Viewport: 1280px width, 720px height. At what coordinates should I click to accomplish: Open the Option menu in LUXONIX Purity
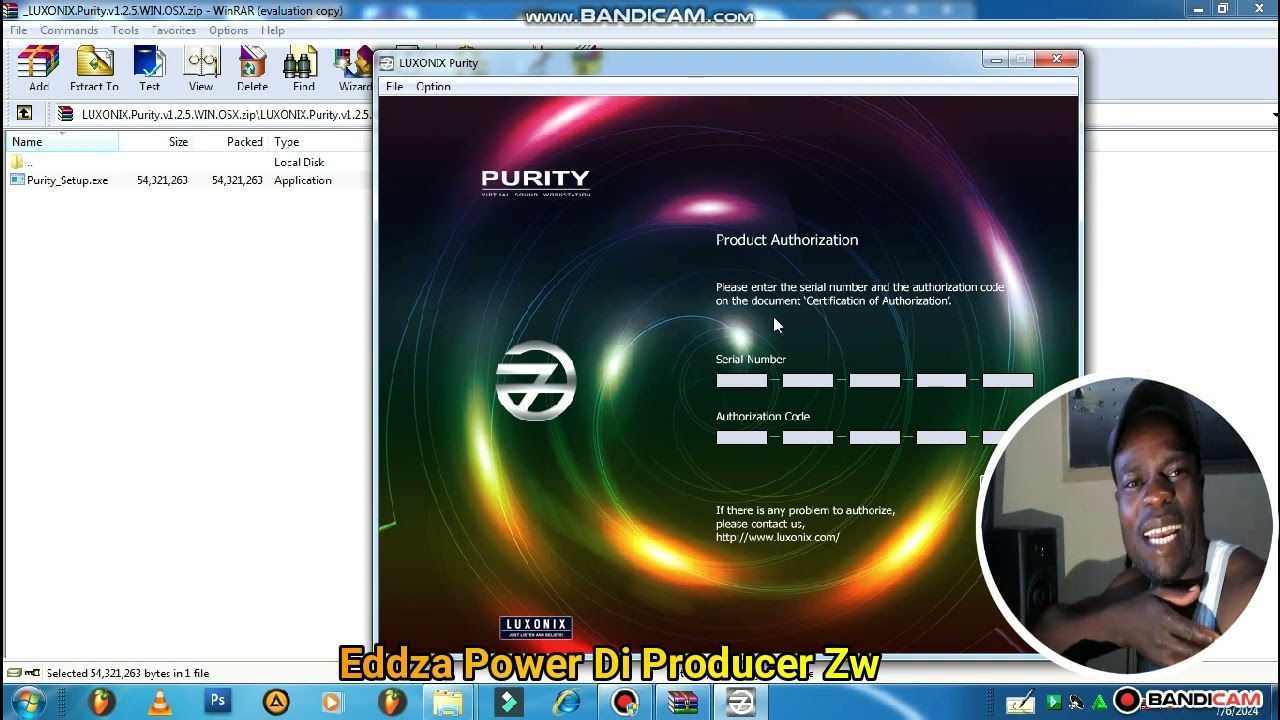coord(433,87)
